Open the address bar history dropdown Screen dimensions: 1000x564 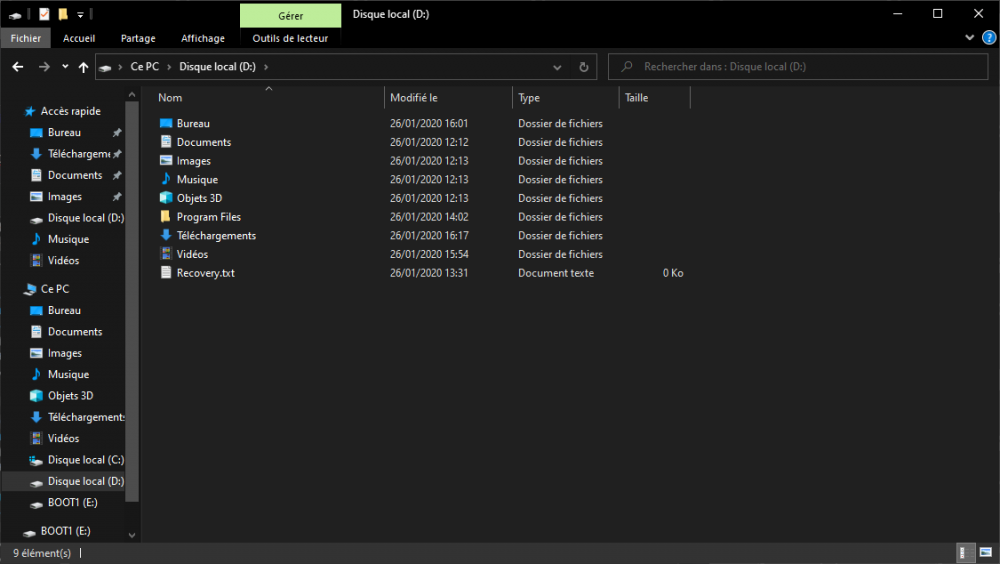558,67
